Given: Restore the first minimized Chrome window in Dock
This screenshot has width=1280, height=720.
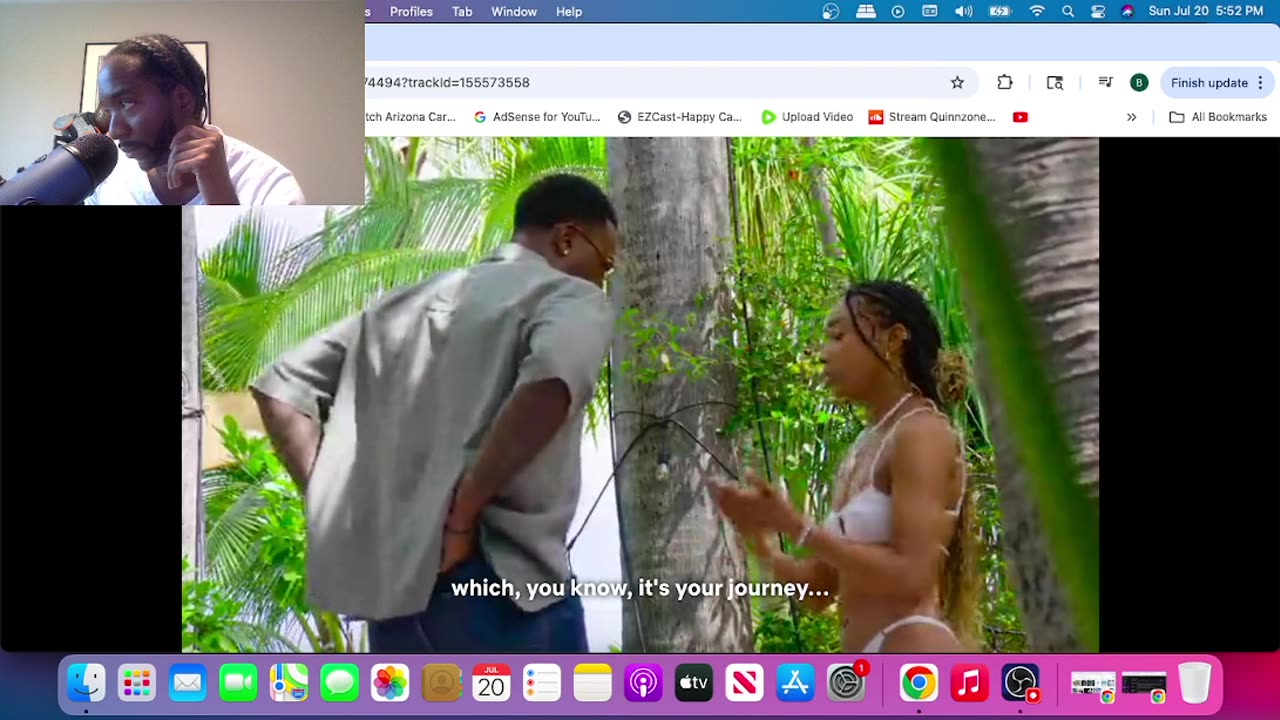Looking at the screenshot, I should [1092, 685].
